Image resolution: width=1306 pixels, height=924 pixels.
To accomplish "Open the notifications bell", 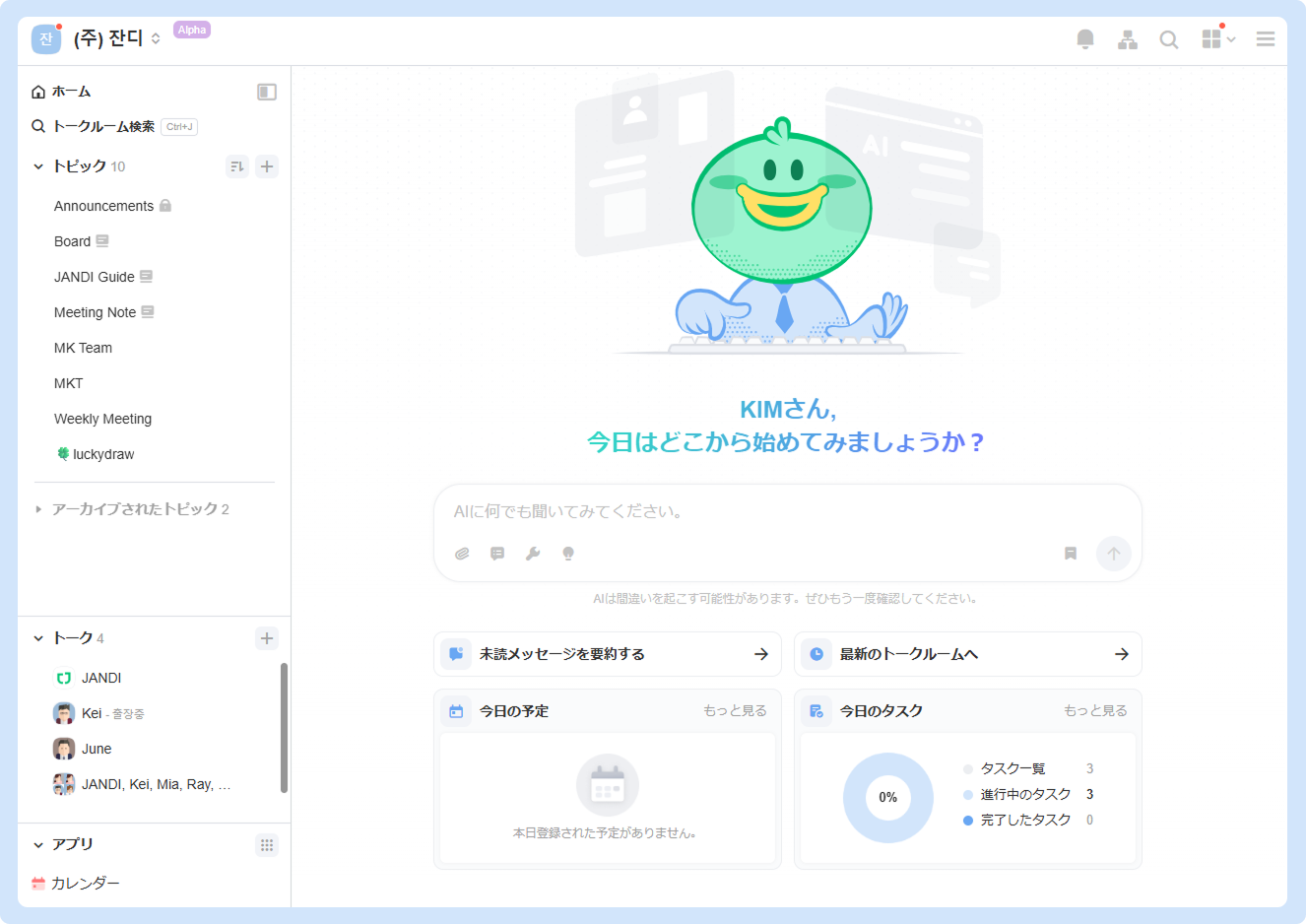I will click(1085, 39).
